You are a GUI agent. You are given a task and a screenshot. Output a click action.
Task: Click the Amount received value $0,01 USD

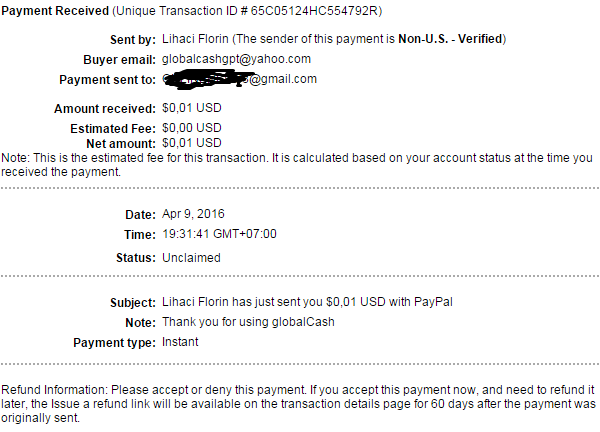[x=191, y=108]
